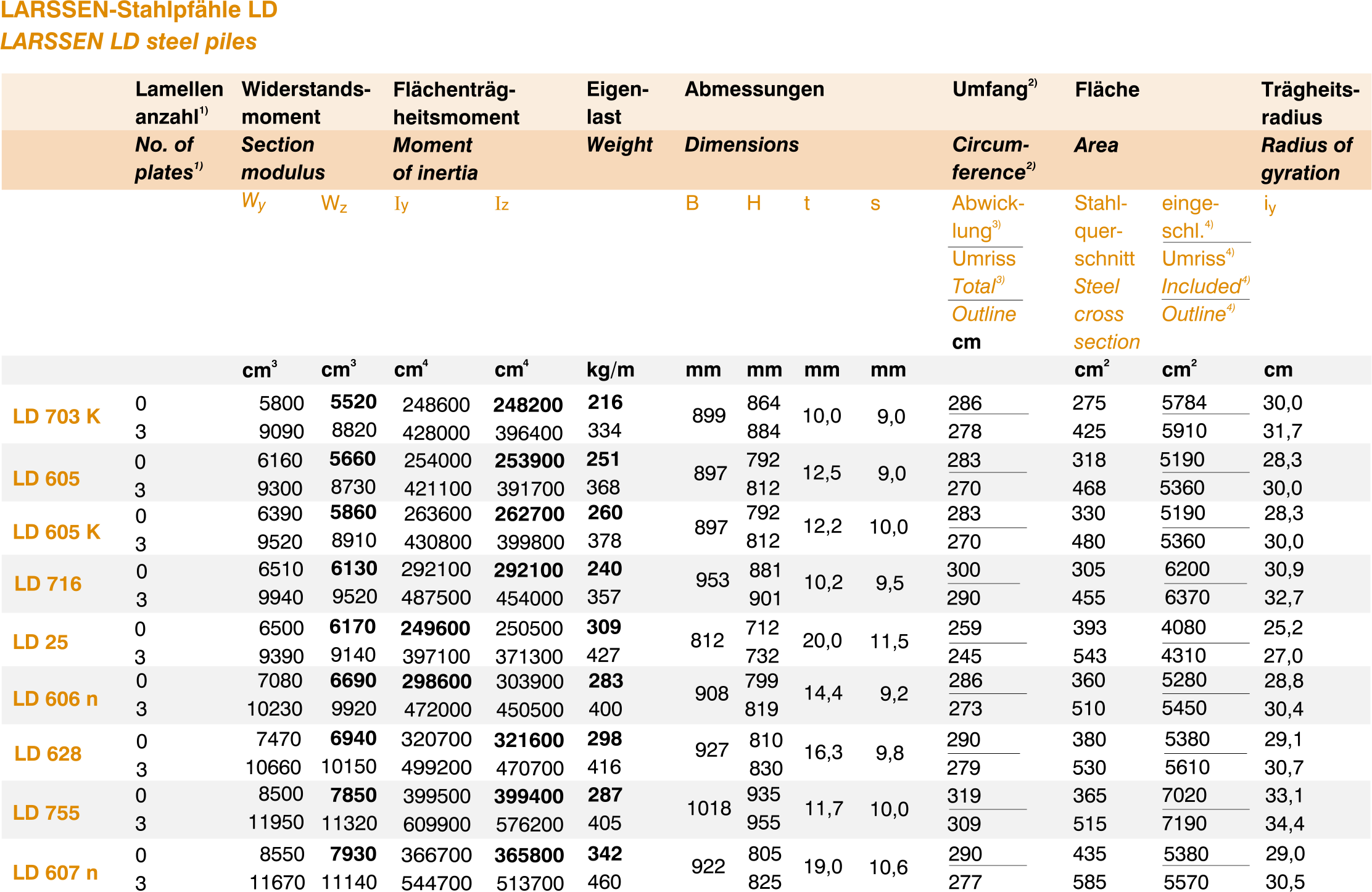Select the LD 605 profile name
This screenshot has width=1372, height=892.
(x=46, y=479)
